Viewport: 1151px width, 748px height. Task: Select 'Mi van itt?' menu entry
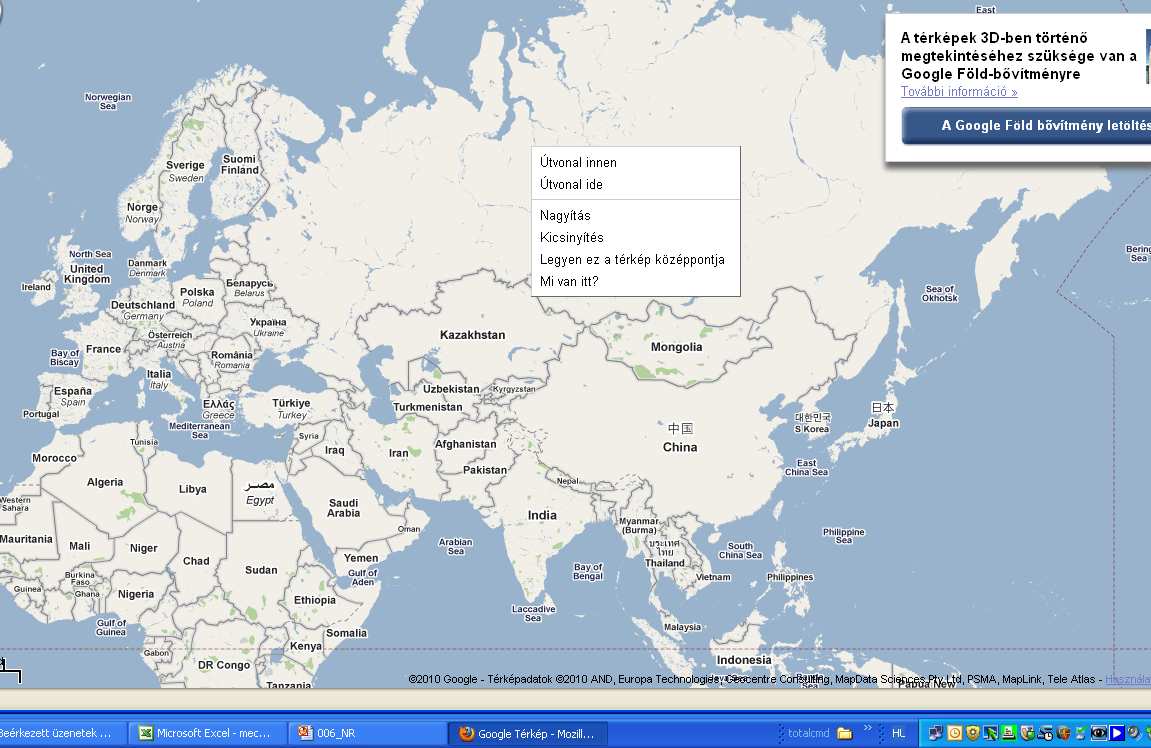[x=569, y=281]
